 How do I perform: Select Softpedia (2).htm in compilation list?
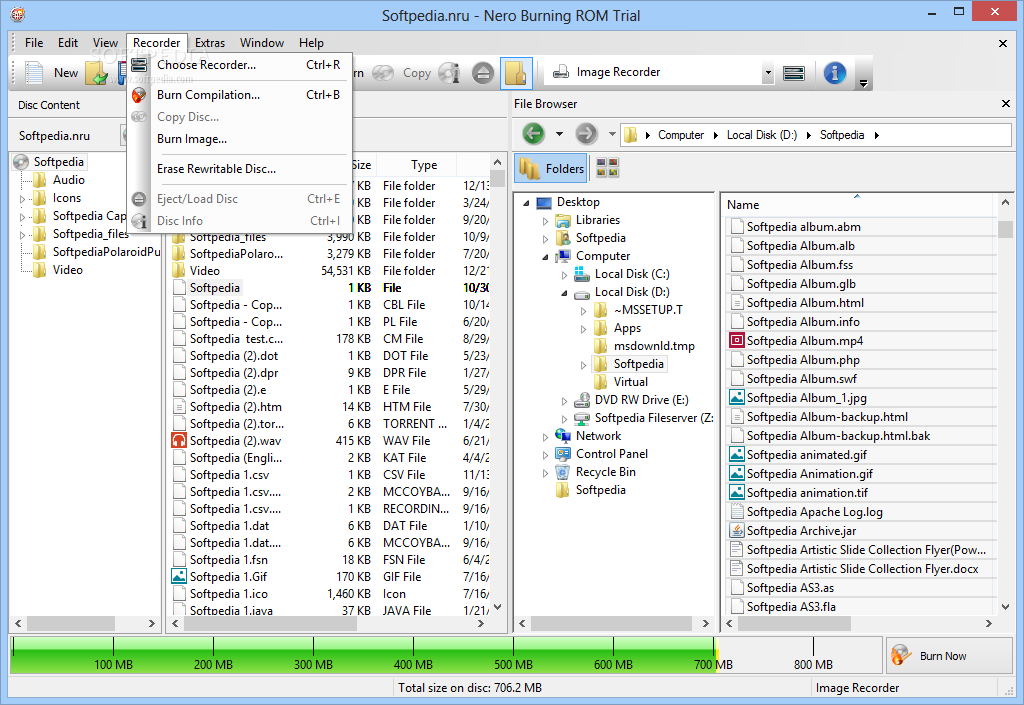pyautogui.click(x=236, y=407)
